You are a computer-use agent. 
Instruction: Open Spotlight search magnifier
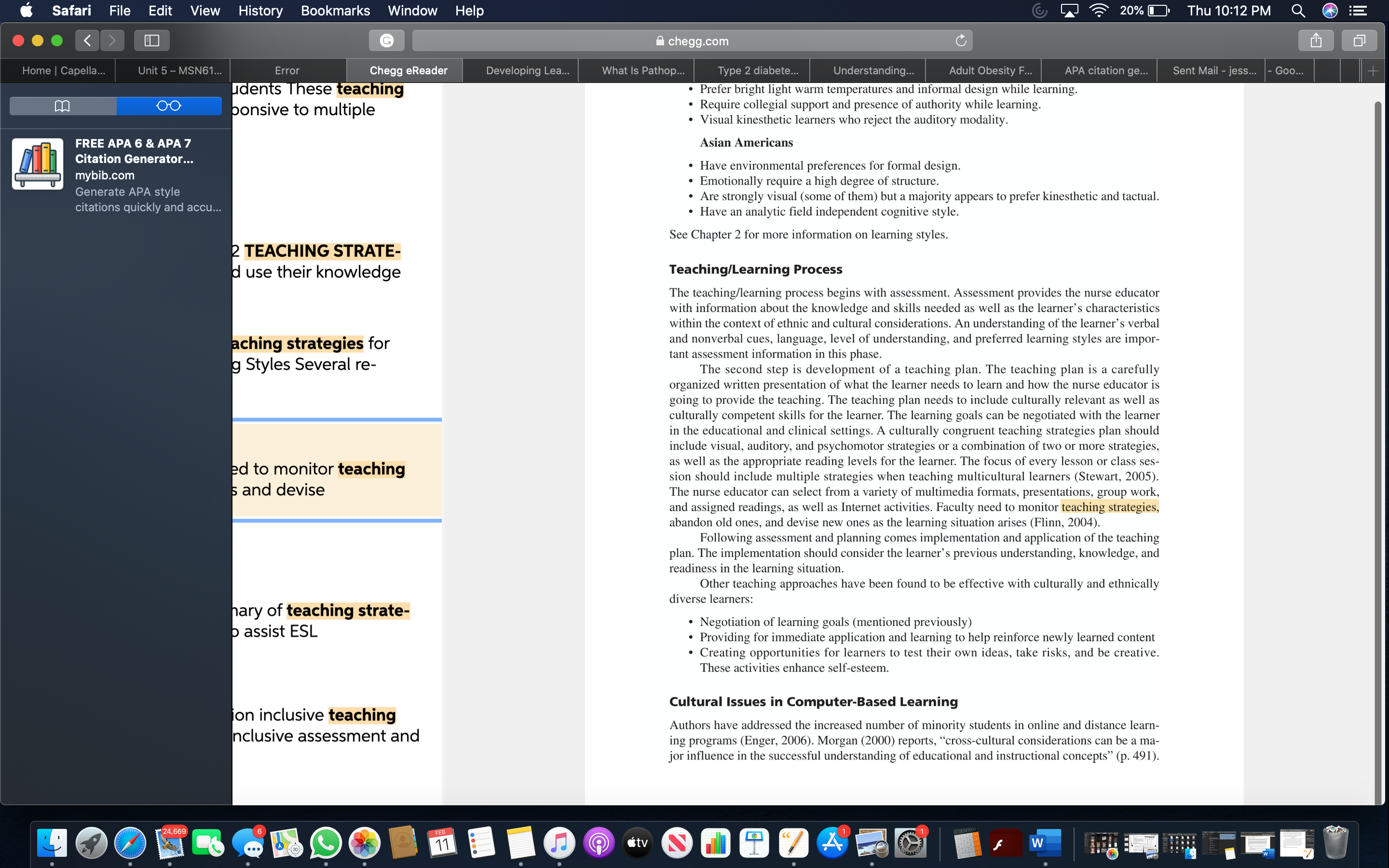tap(1298, 10)
